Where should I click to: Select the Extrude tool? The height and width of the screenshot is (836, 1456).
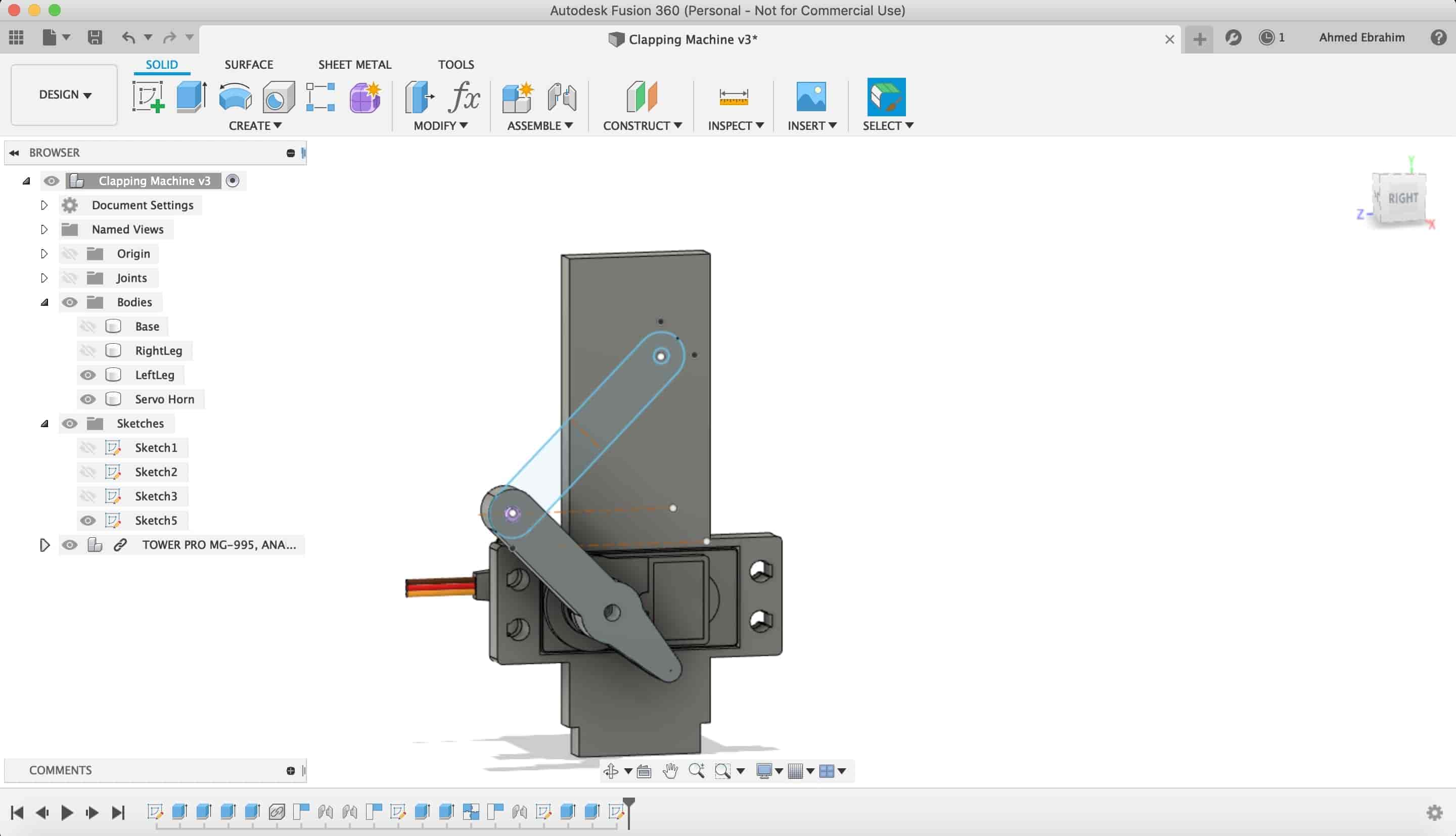point(191,97)
